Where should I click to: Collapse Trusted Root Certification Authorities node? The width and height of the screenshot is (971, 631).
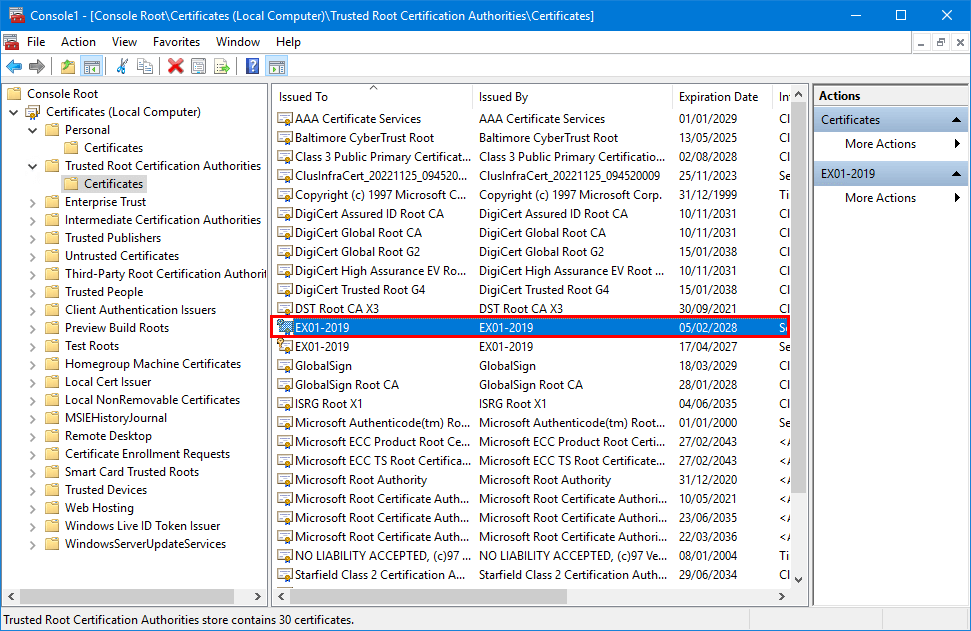coord(33,166)
